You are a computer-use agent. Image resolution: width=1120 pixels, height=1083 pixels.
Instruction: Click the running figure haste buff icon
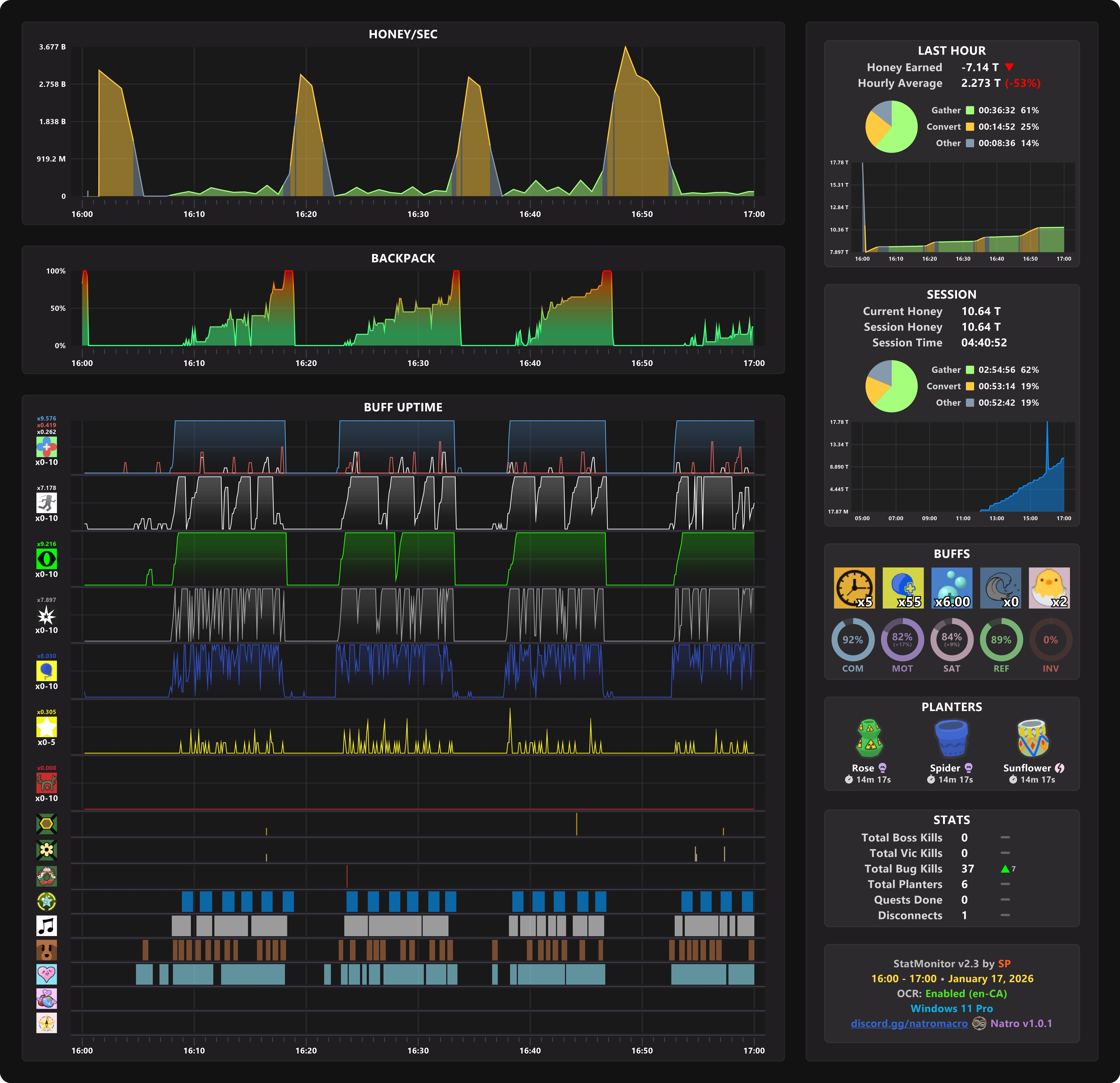click(46, 503)
